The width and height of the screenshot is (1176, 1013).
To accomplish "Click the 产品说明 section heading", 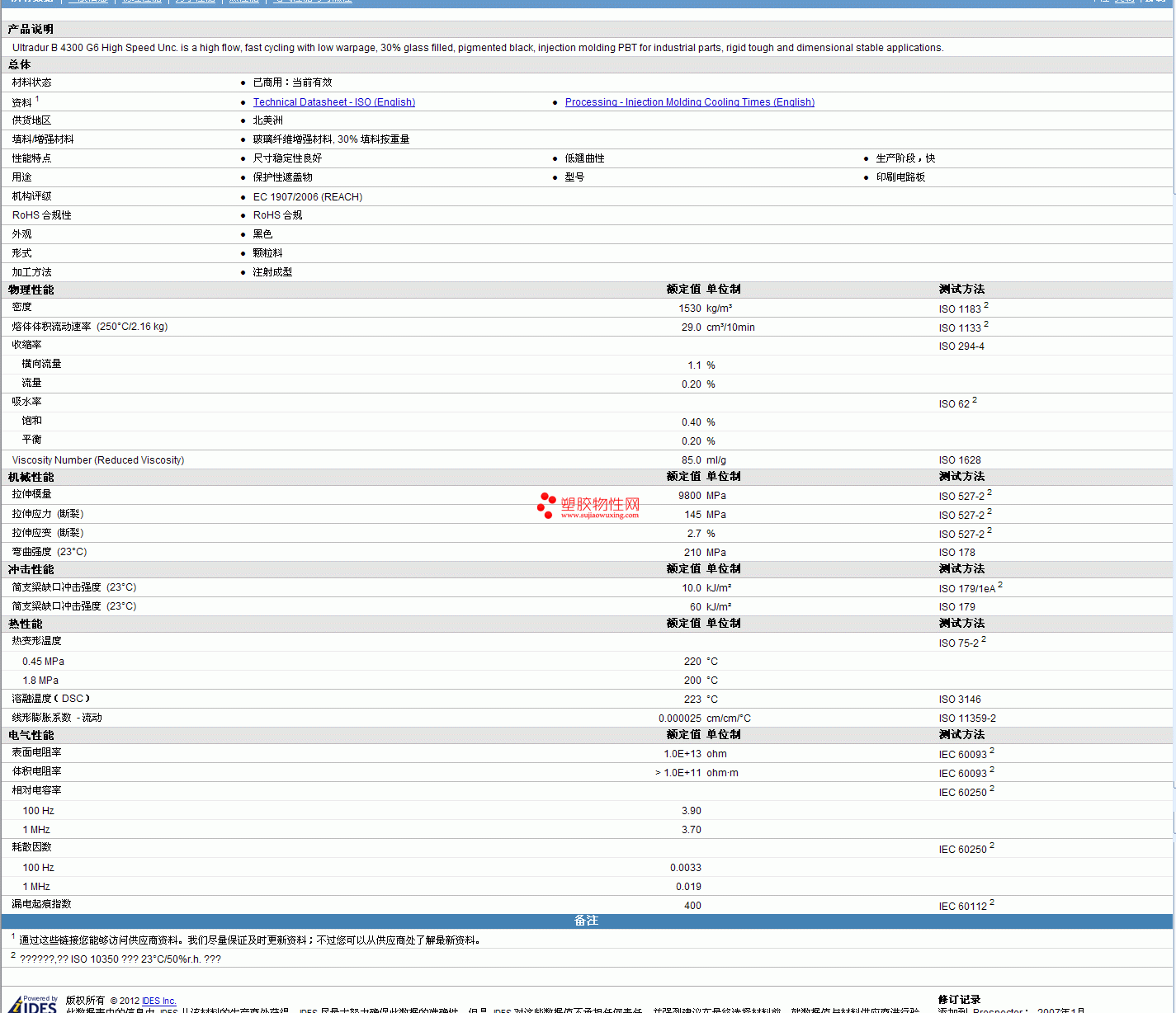I will pos(31,29).
